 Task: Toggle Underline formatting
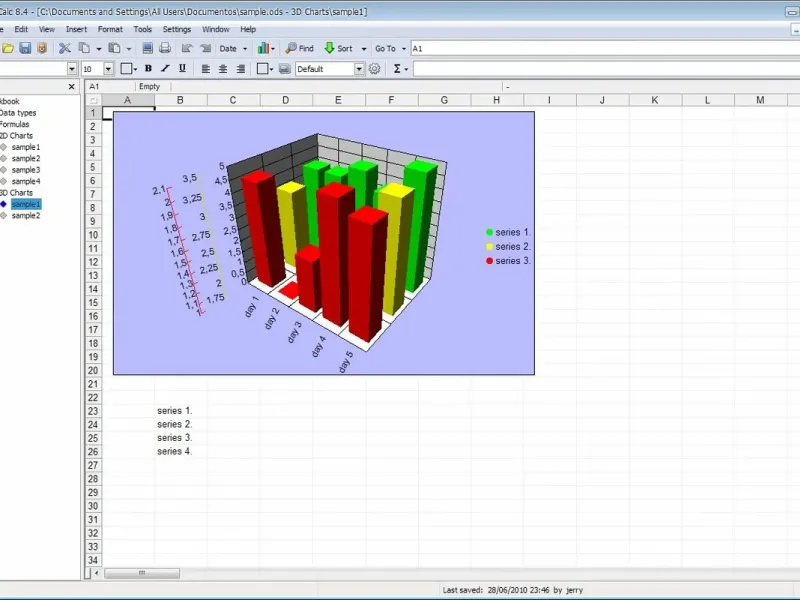180,69
